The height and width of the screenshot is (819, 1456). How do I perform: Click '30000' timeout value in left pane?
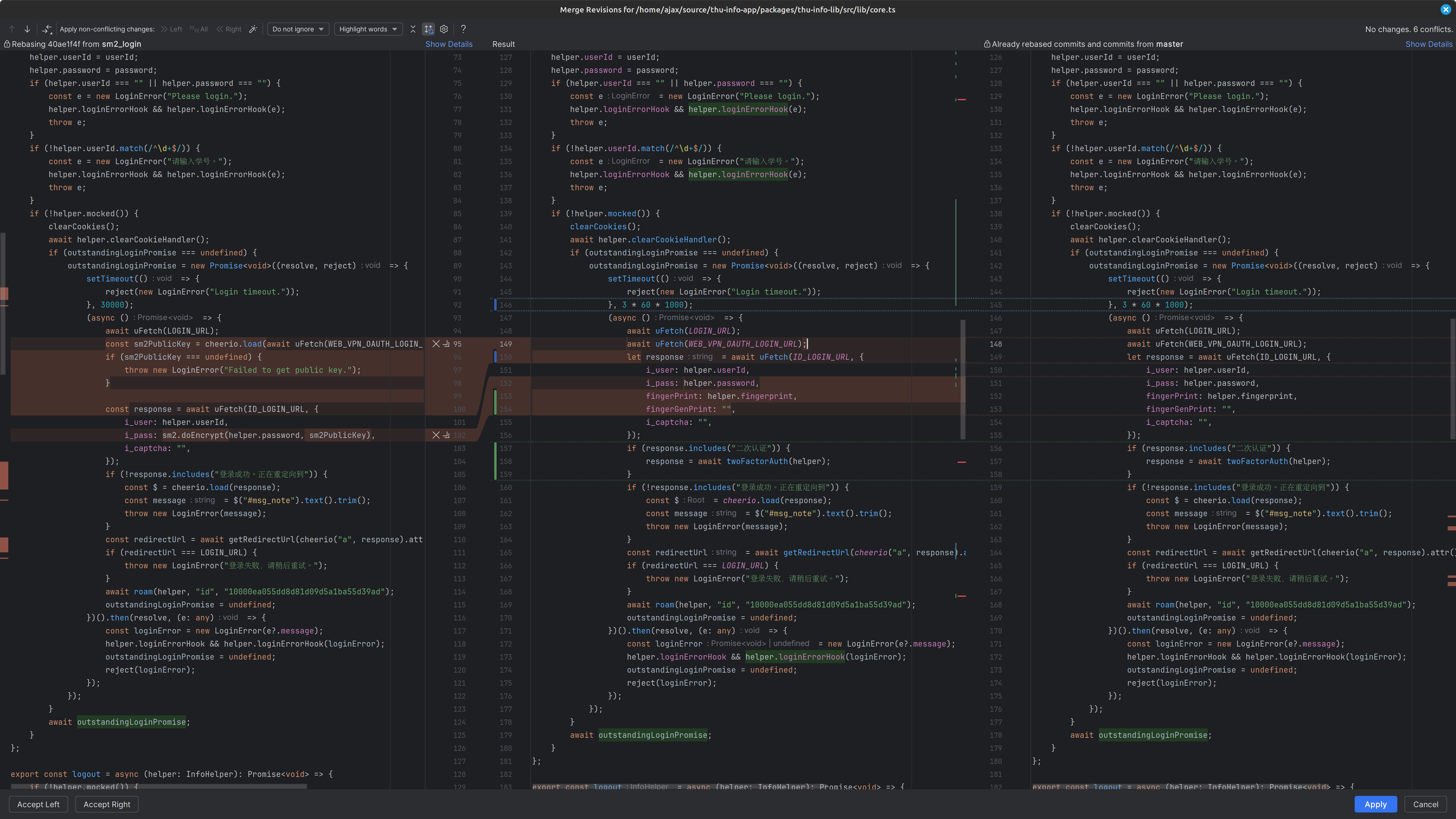pyautogui.click(x=113, y=305)
